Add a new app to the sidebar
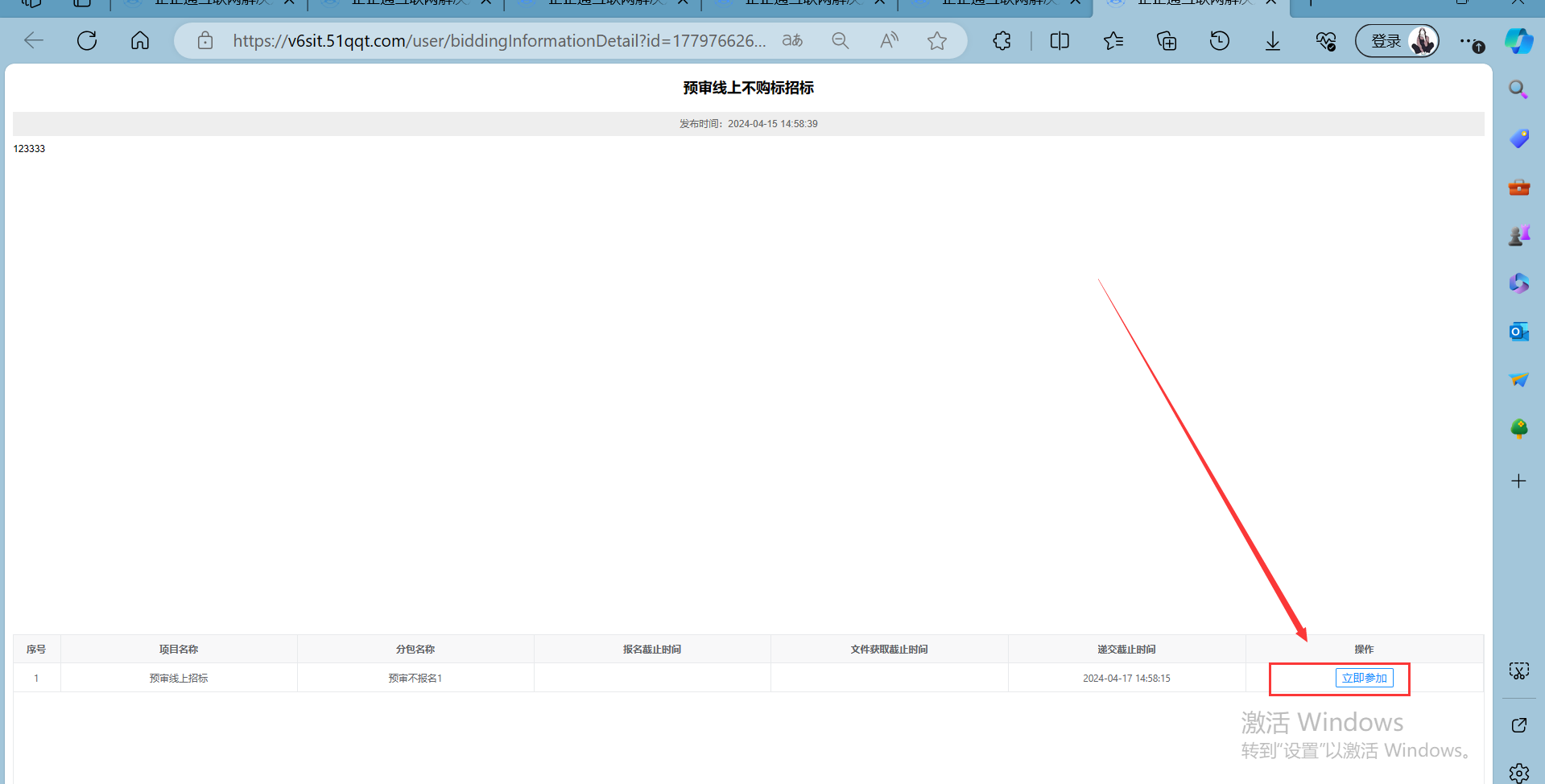The image size is (1545, 784). (1518, 481)
